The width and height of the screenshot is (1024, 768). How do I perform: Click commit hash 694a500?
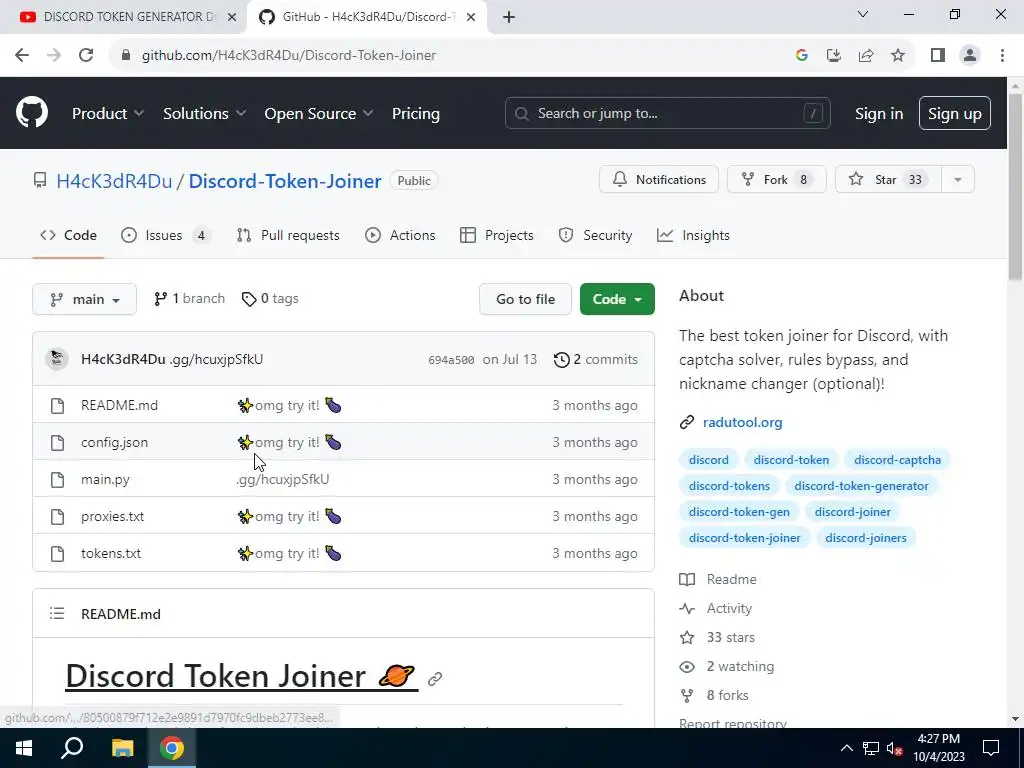pos(451,360)
